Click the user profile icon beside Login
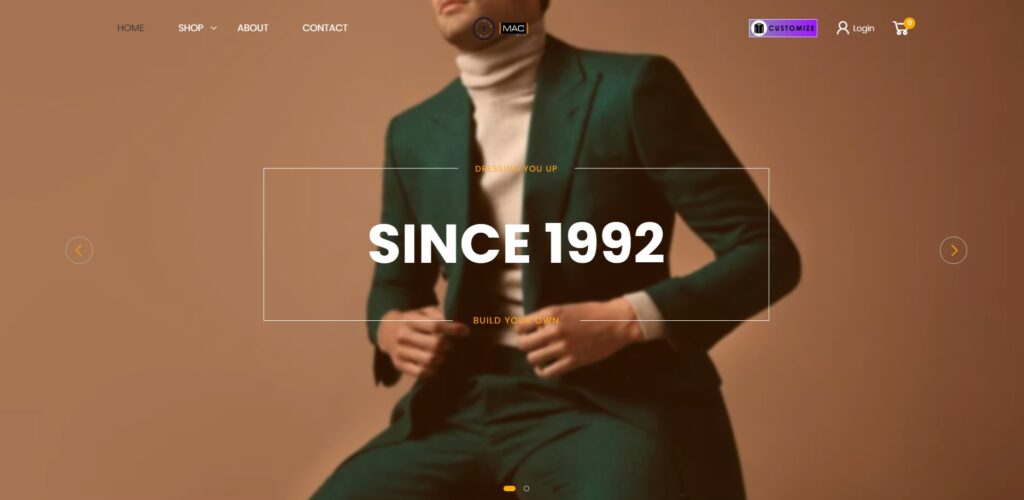Screen dimensions: 1024x500 842,28
